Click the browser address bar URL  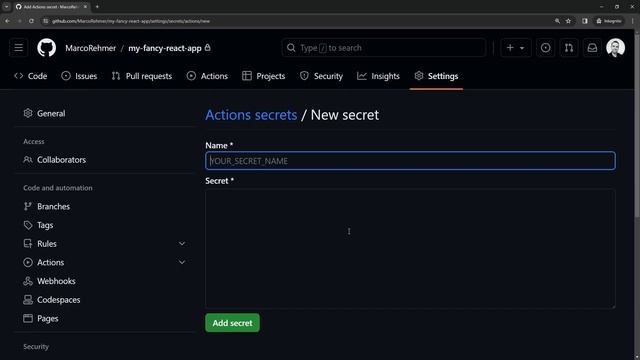pyautogui.click(x=131, y=21)
